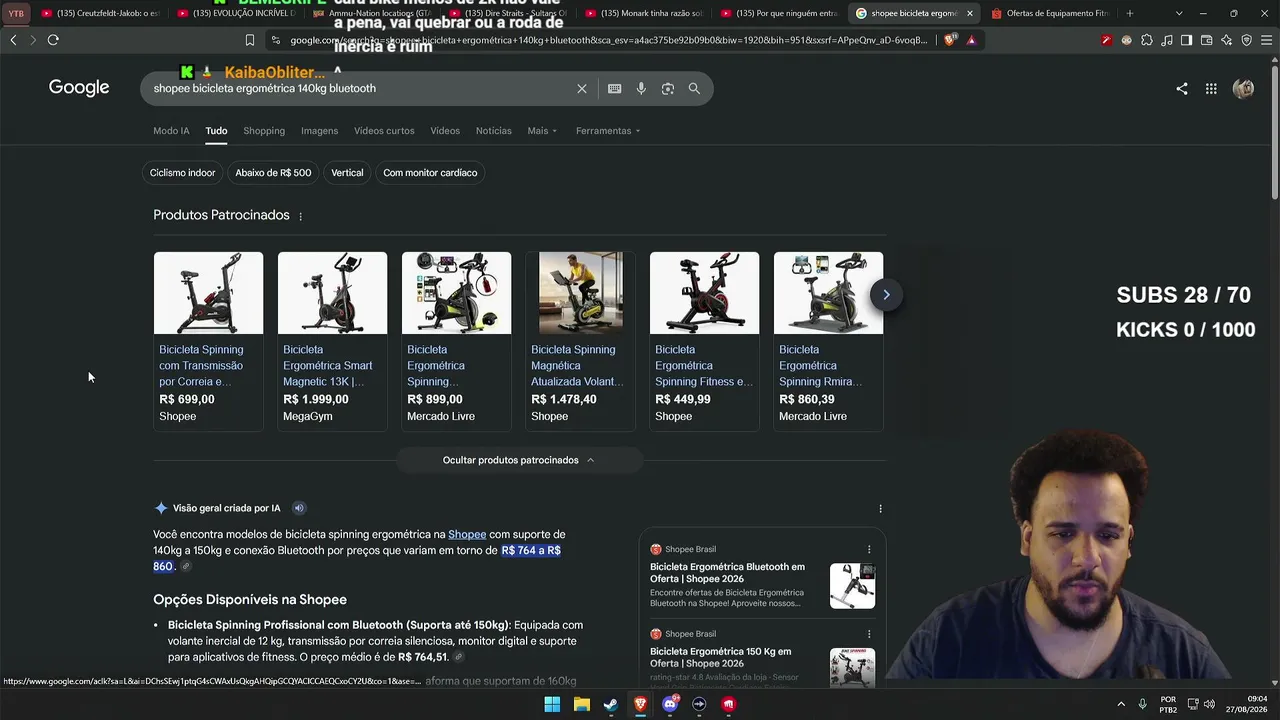Bookmark this page in the address bar
Screen dimensions: 1280x720
(x=250, y=40)
